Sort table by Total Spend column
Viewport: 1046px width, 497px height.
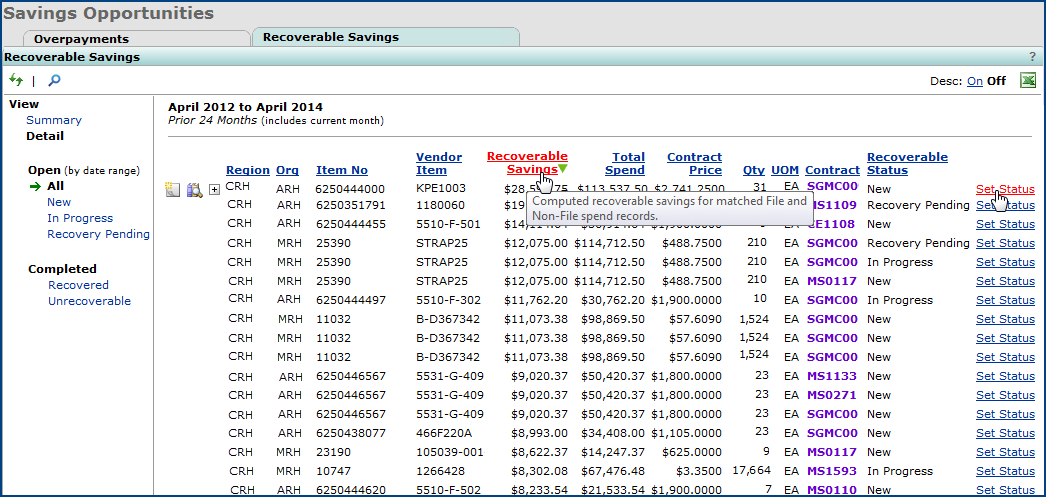[x=628, y=164]
